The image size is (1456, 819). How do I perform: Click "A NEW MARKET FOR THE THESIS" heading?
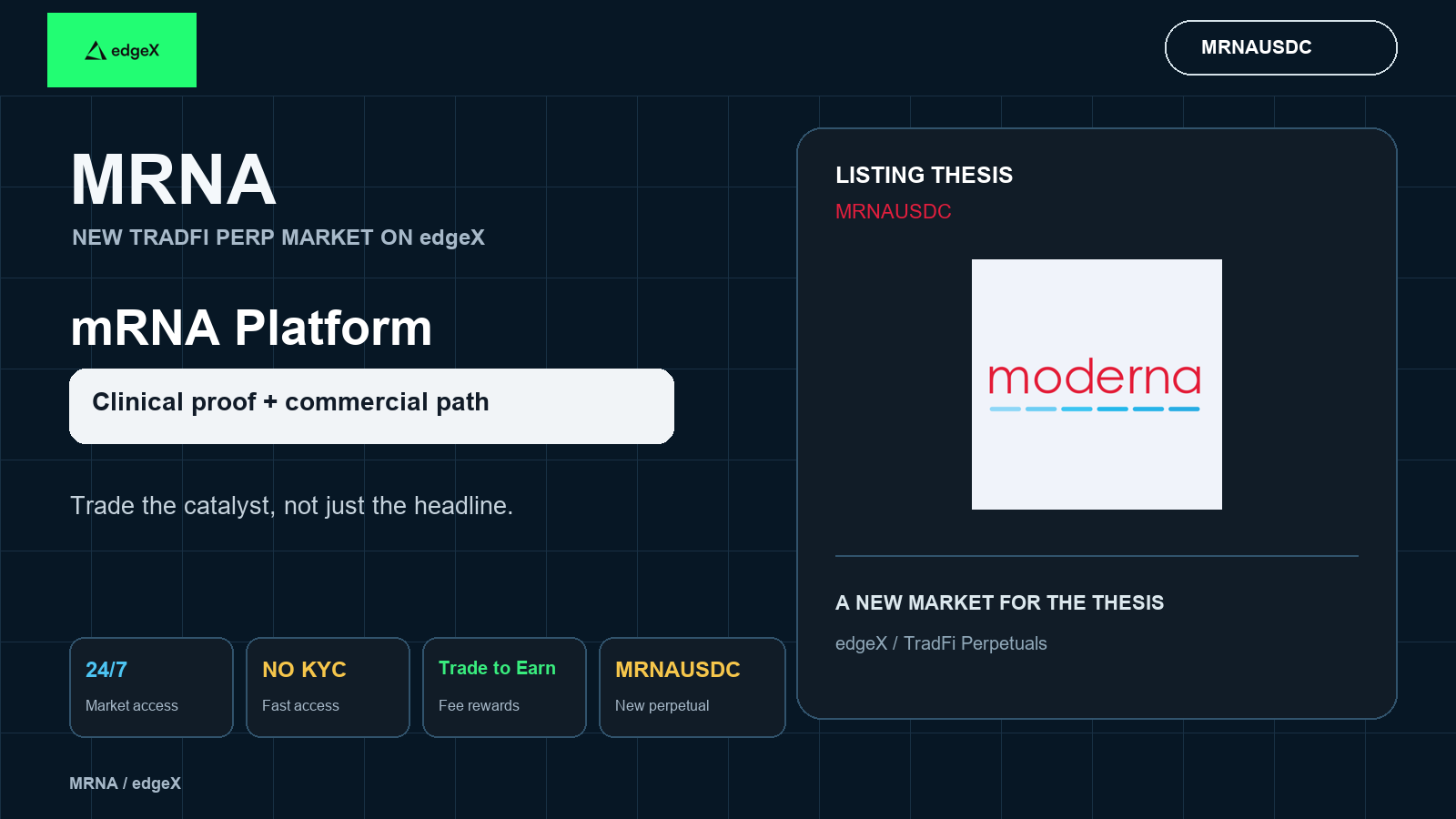tap(999, 602)
